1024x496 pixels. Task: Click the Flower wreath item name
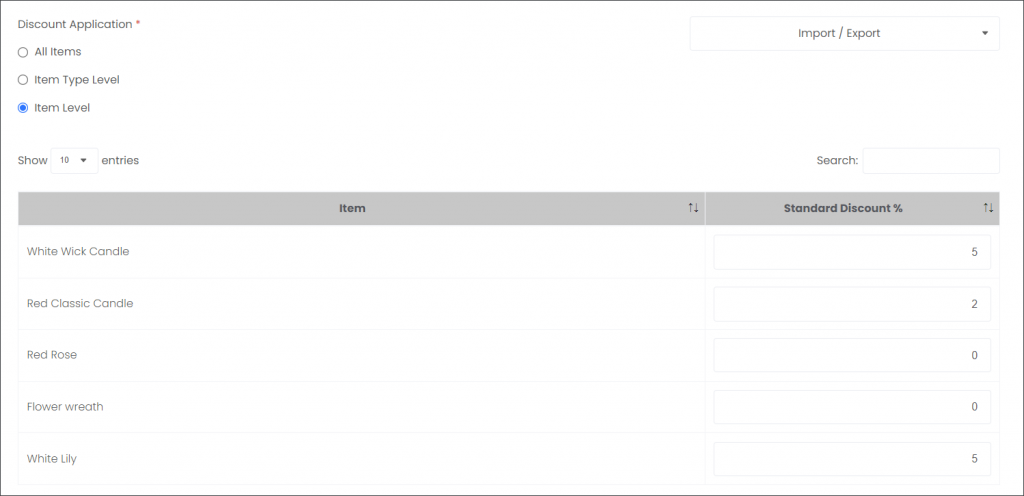(x=65, y=407)
